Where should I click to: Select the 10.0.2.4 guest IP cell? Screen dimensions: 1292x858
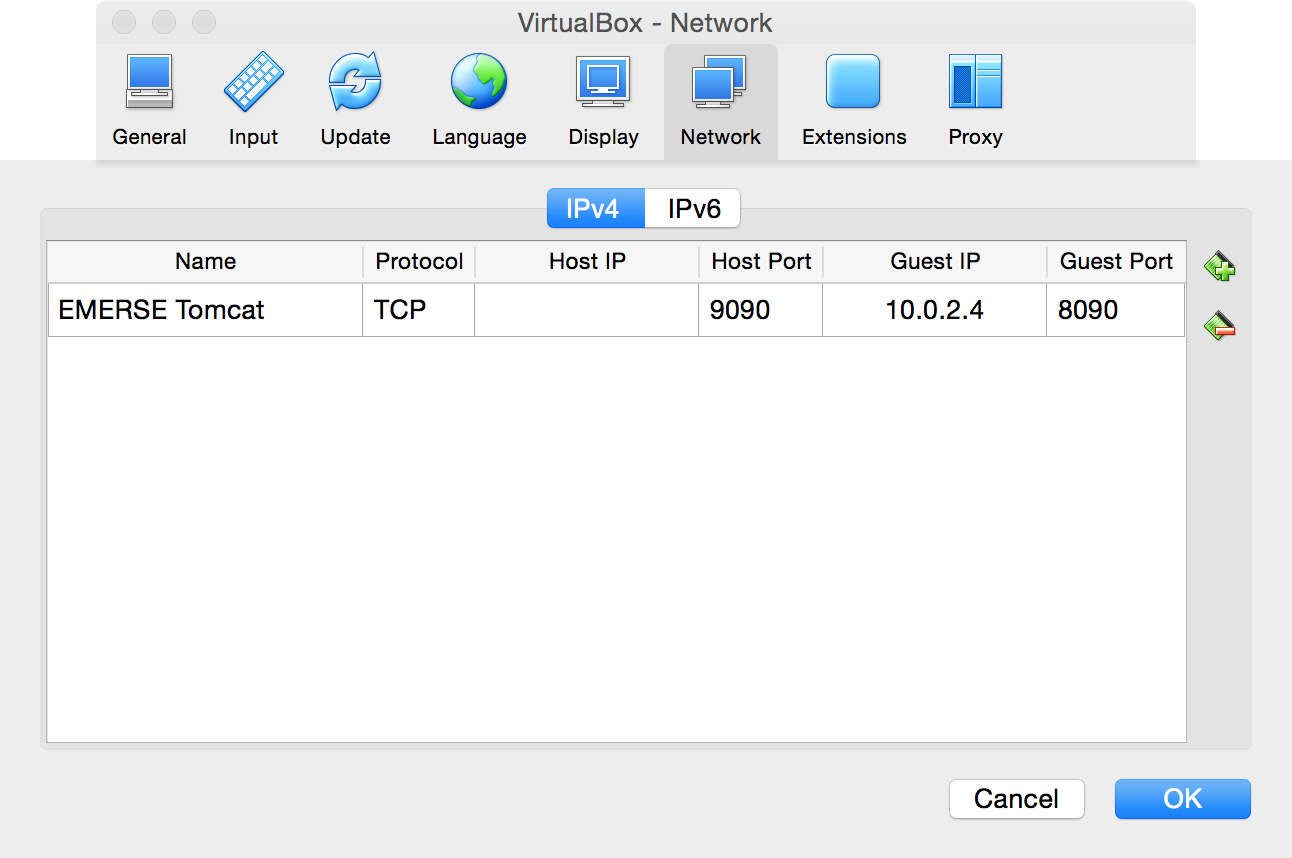pyautogui.click(x=935, y=310)
